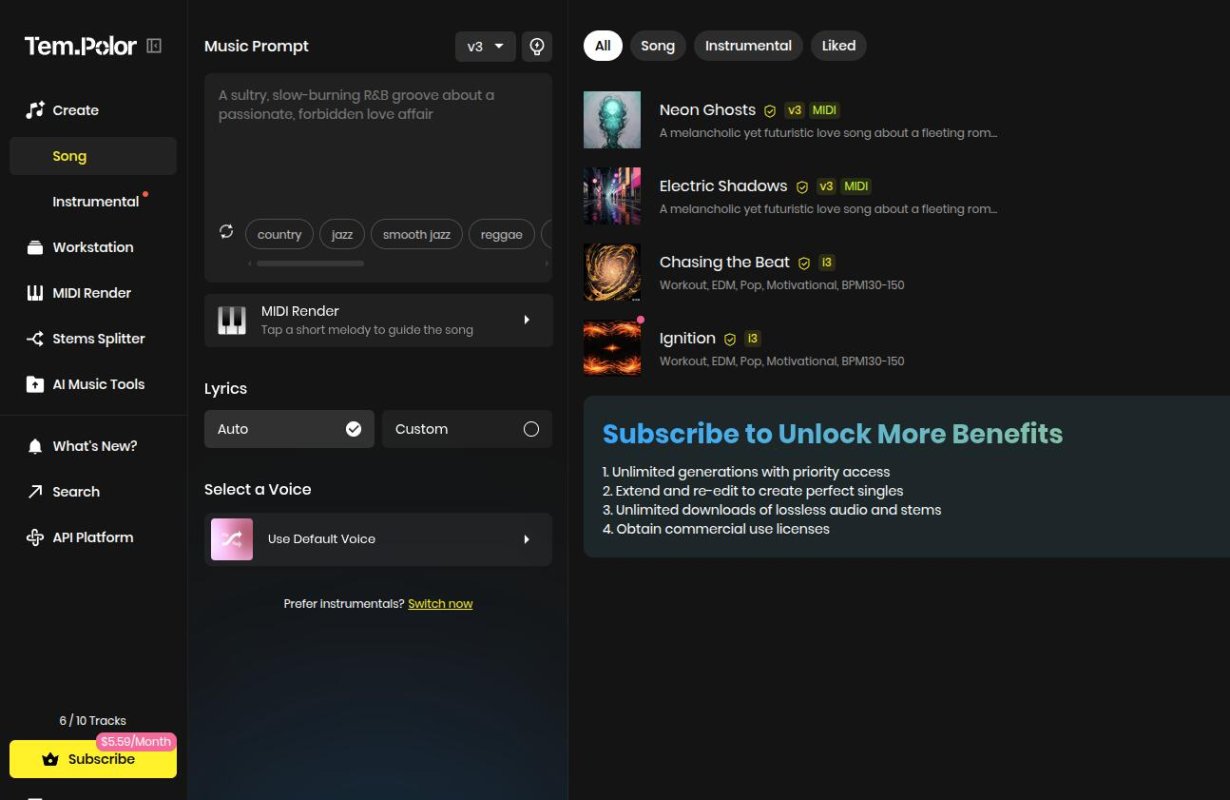This screenshot has width=1230, height=800.
Task: Switch to the Instrumental filter tab
Action: pos(747,45)
